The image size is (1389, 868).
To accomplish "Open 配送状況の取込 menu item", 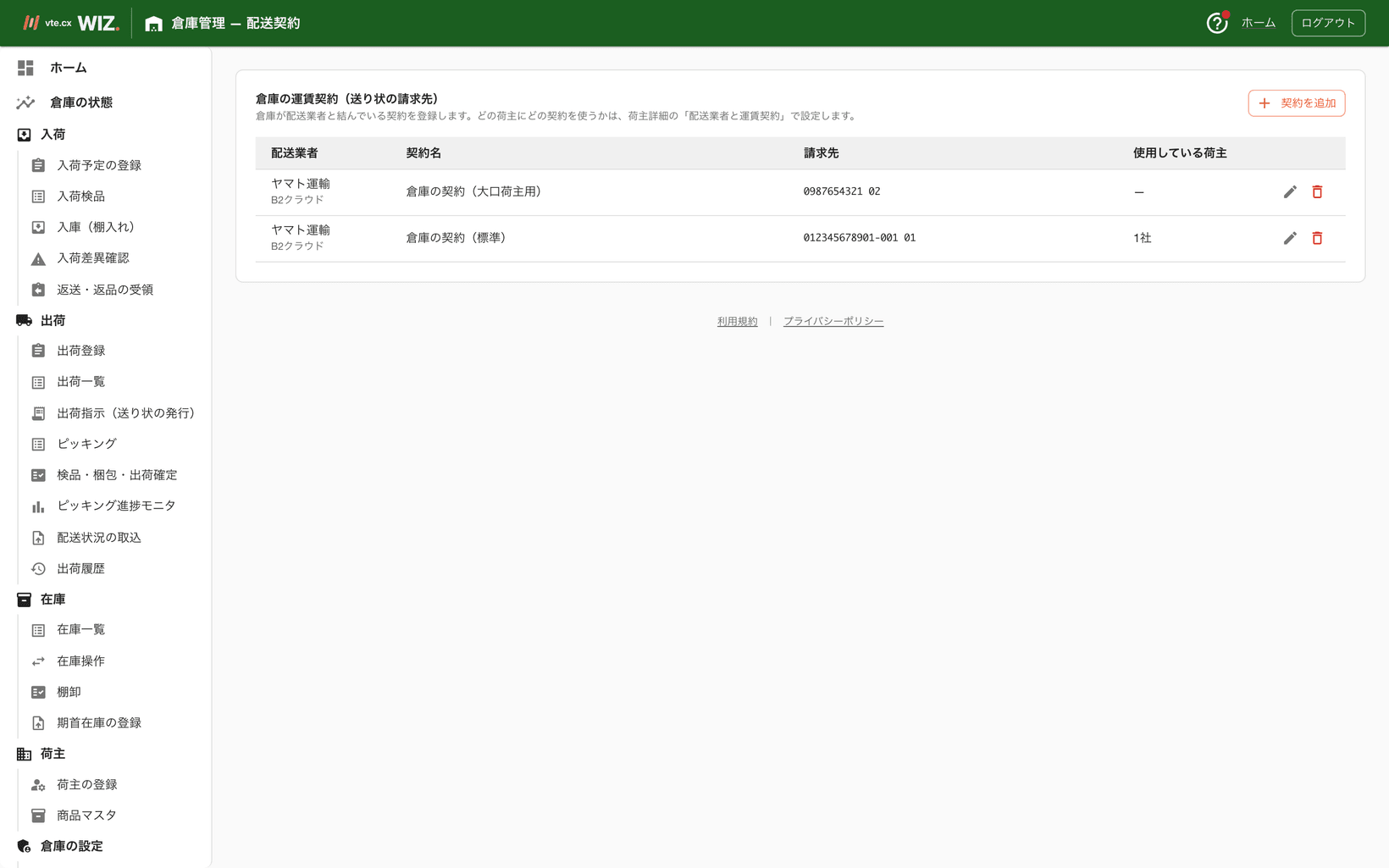I will click(x=98, y=538).
